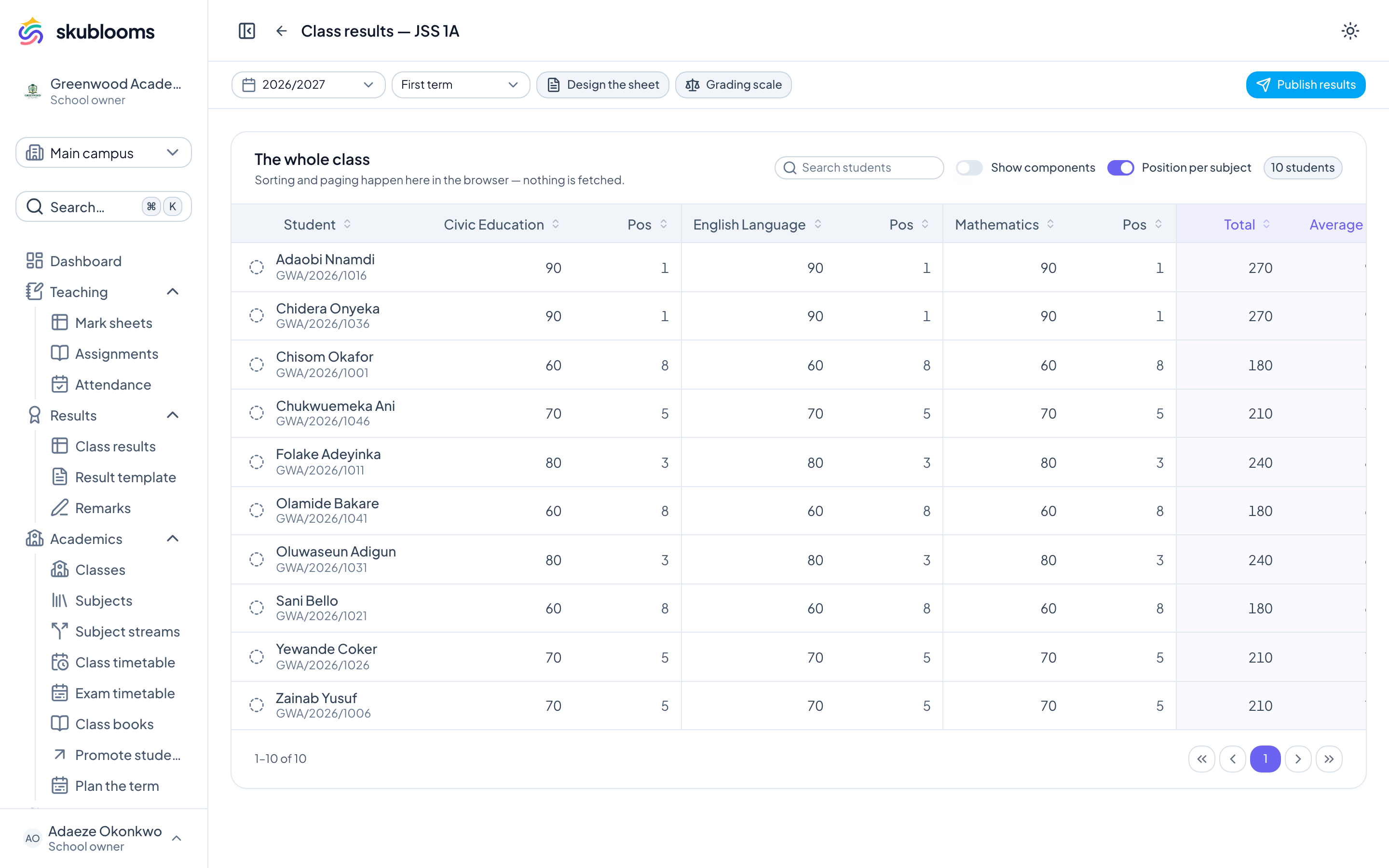
Task: Toggle the light theme sun icon
Action: (1350, 31)
